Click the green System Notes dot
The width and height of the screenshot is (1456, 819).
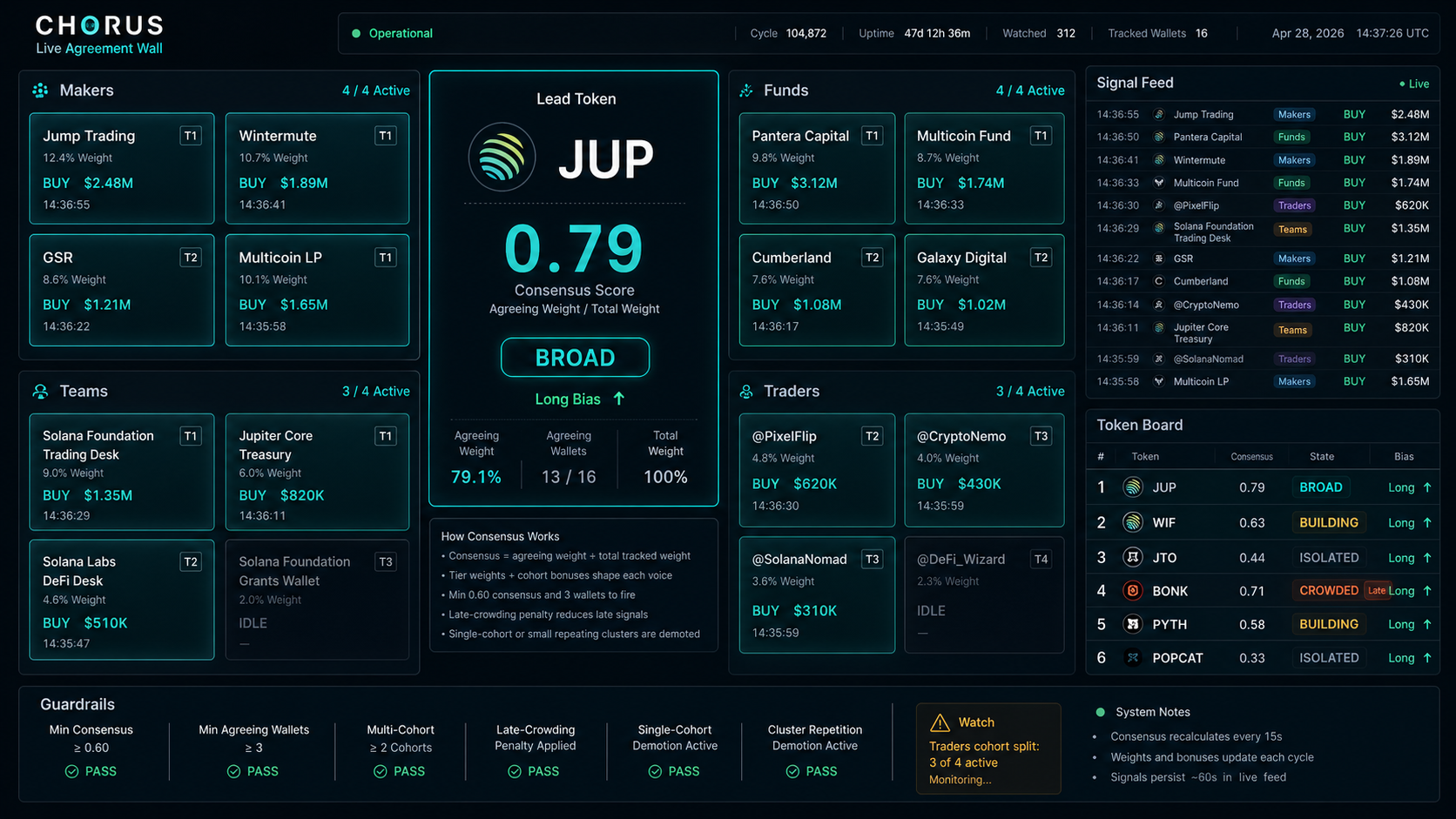[1100, 712]
